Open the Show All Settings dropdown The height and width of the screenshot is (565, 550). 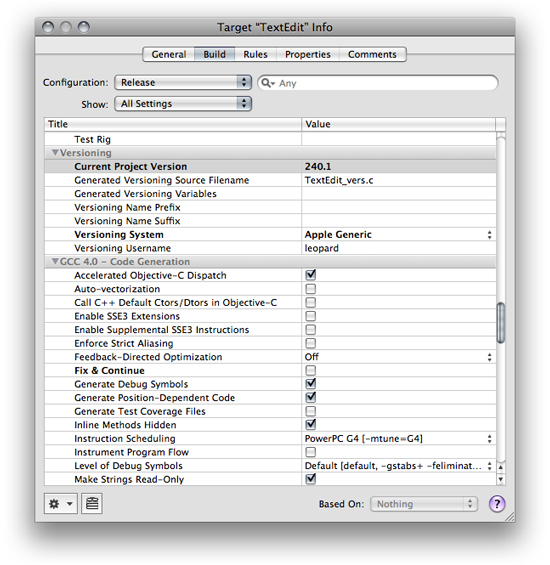[183, 104]
